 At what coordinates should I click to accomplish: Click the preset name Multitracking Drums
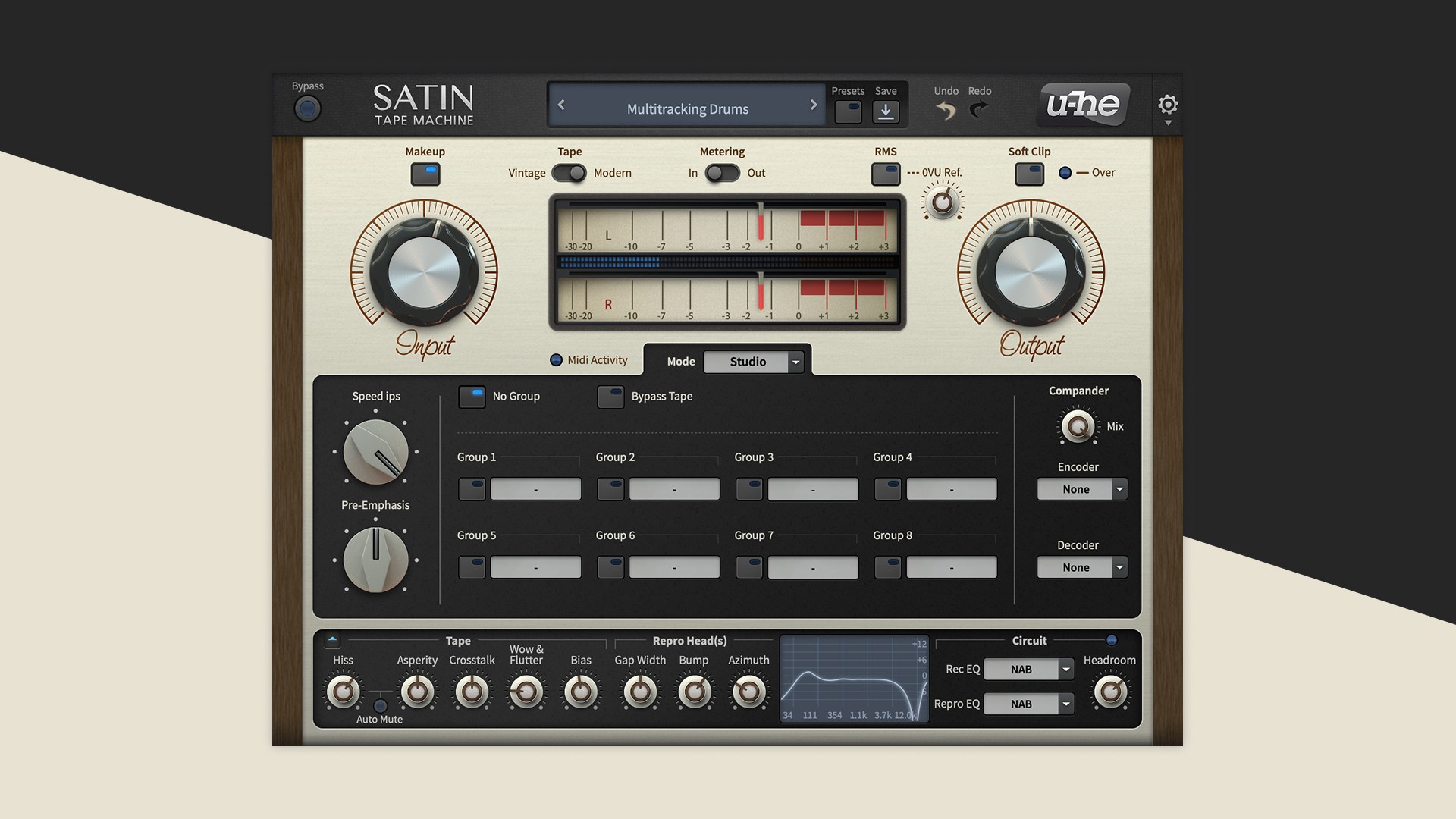pyautogui.click(x=686, y=108)
